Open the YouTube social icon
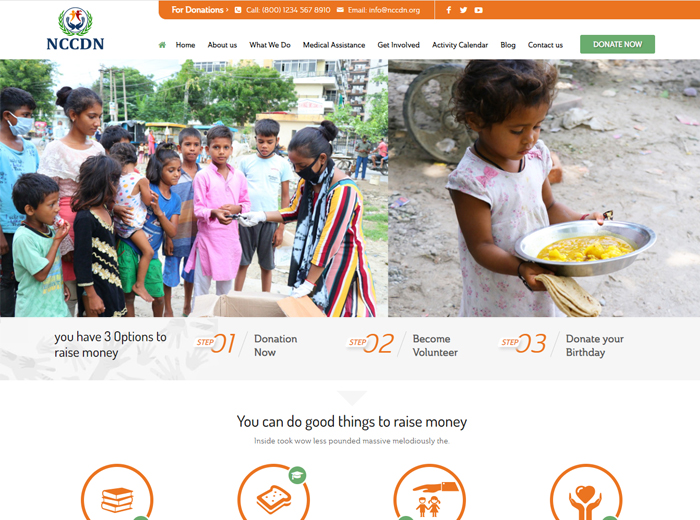Viewport: 700px width, 520px height. pos(478,10)
